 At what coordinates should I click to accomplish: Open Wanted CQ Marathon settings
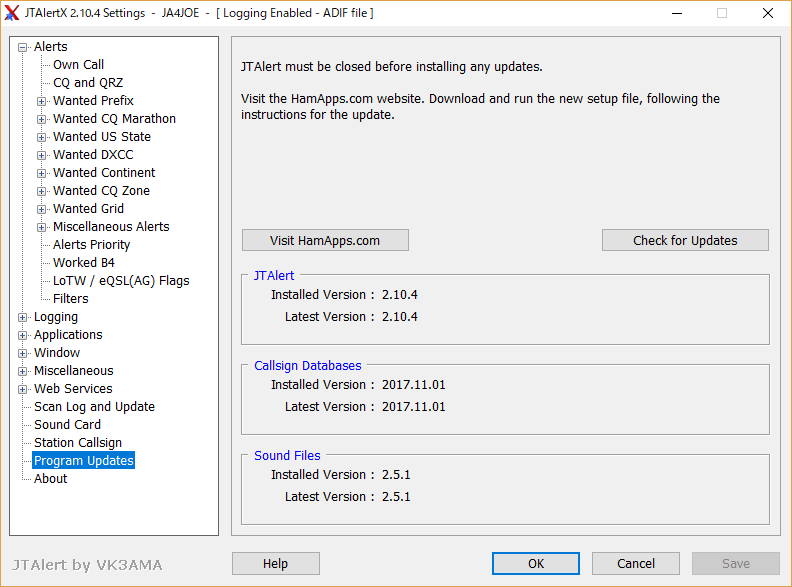pos(115,119)
